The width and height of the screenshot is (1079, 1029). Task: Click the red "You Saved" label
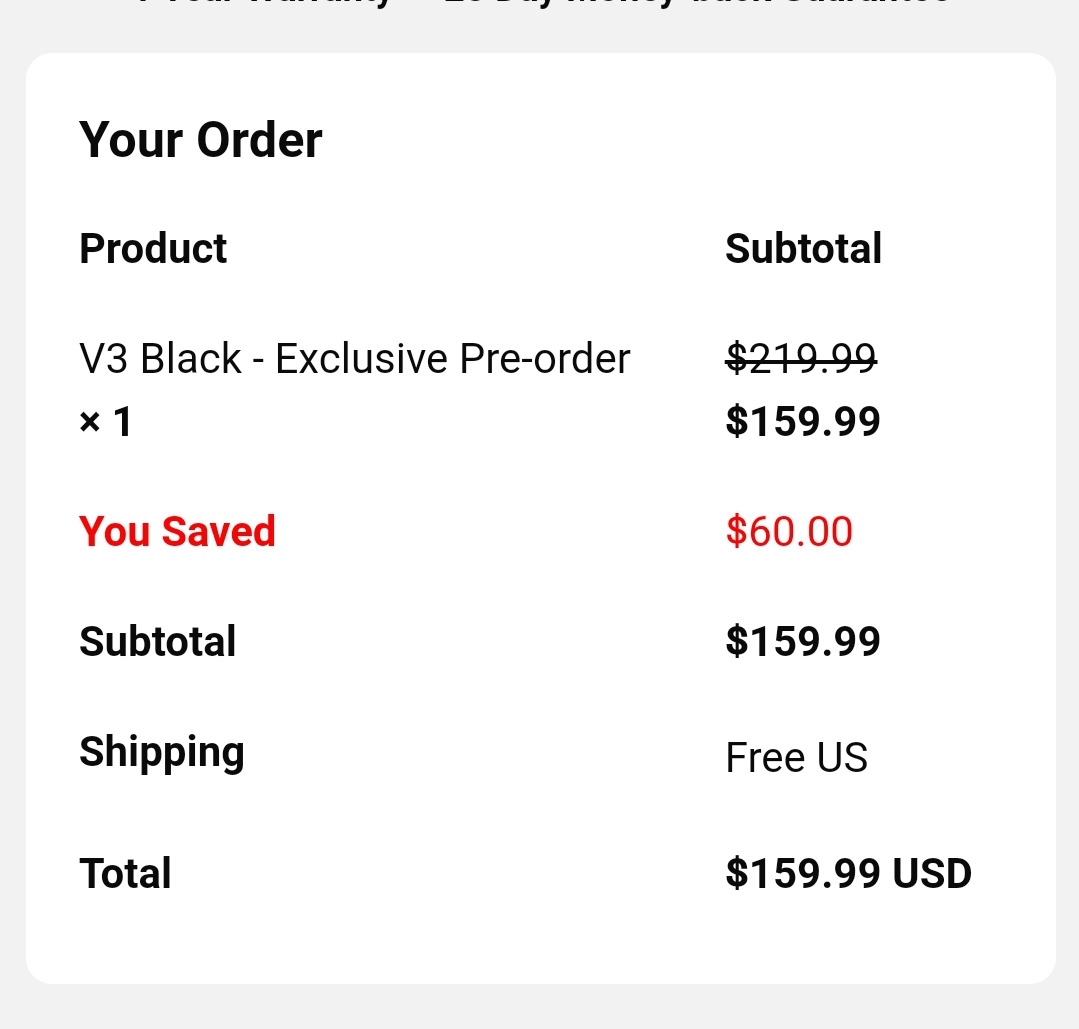coord(177,531)
